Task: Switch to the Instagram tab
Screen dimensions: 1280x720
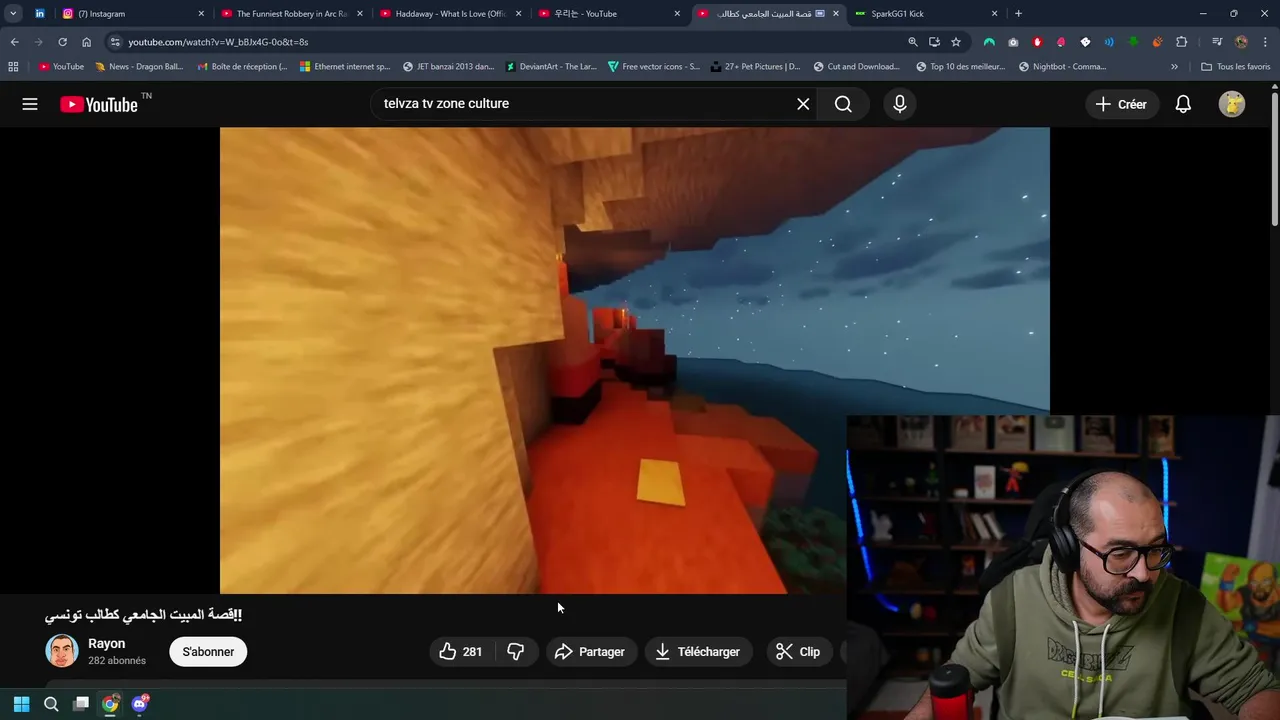Action: click(x=132, y=14)
